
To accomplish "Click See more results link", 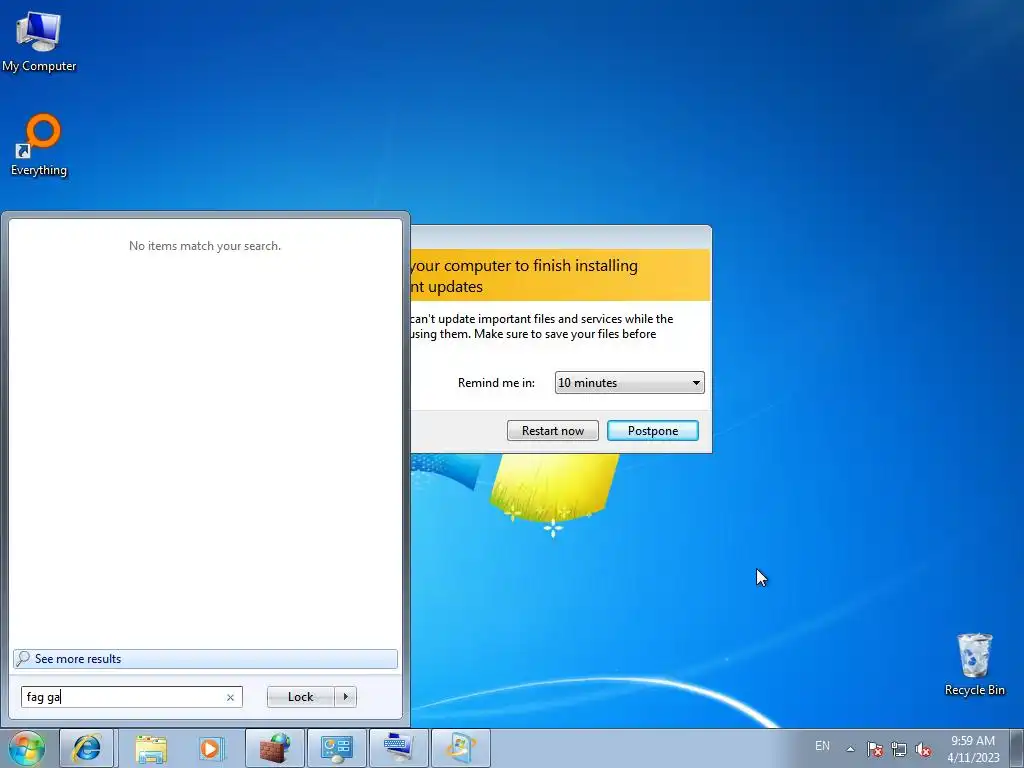I will 205,659.
